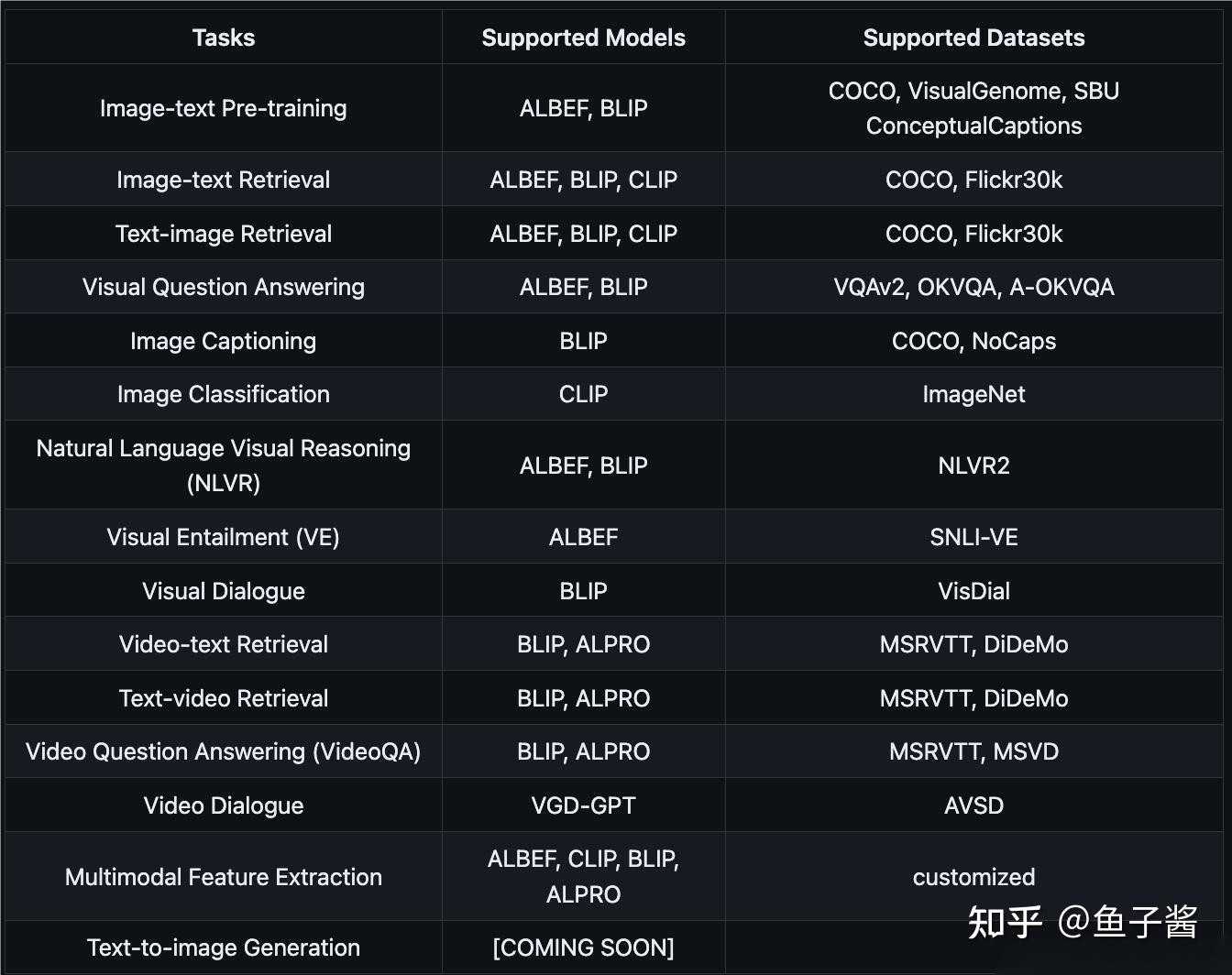Select the Image Captioning row label

pyautogui.click(x=224, y=341)
